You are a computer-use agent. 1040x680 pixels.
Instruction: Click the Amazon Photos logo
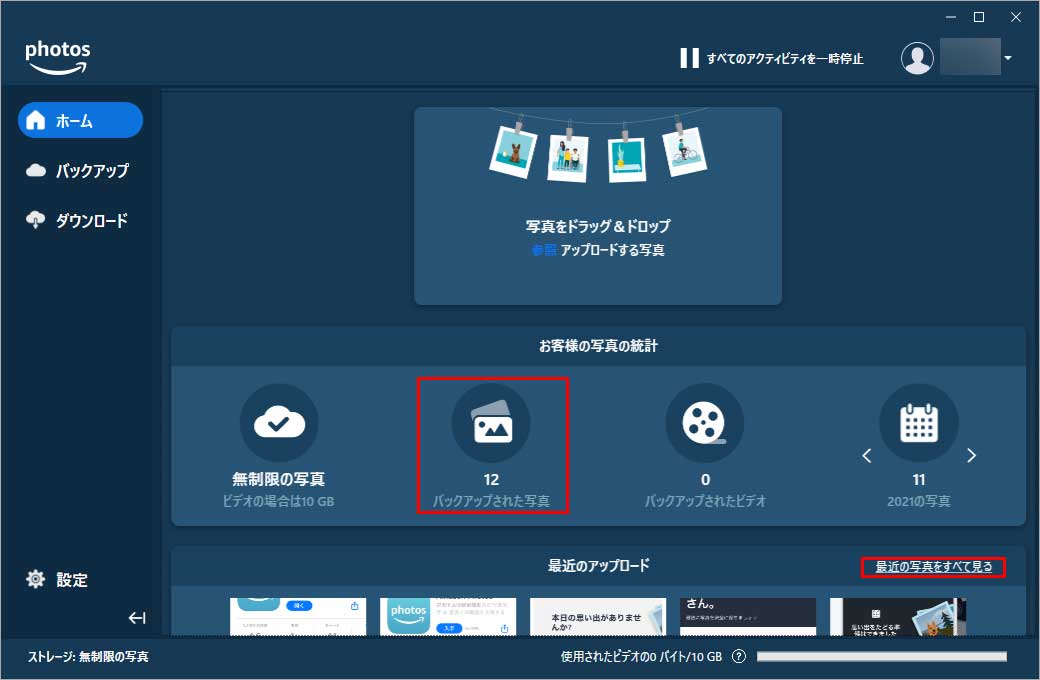tap(57, 57)
